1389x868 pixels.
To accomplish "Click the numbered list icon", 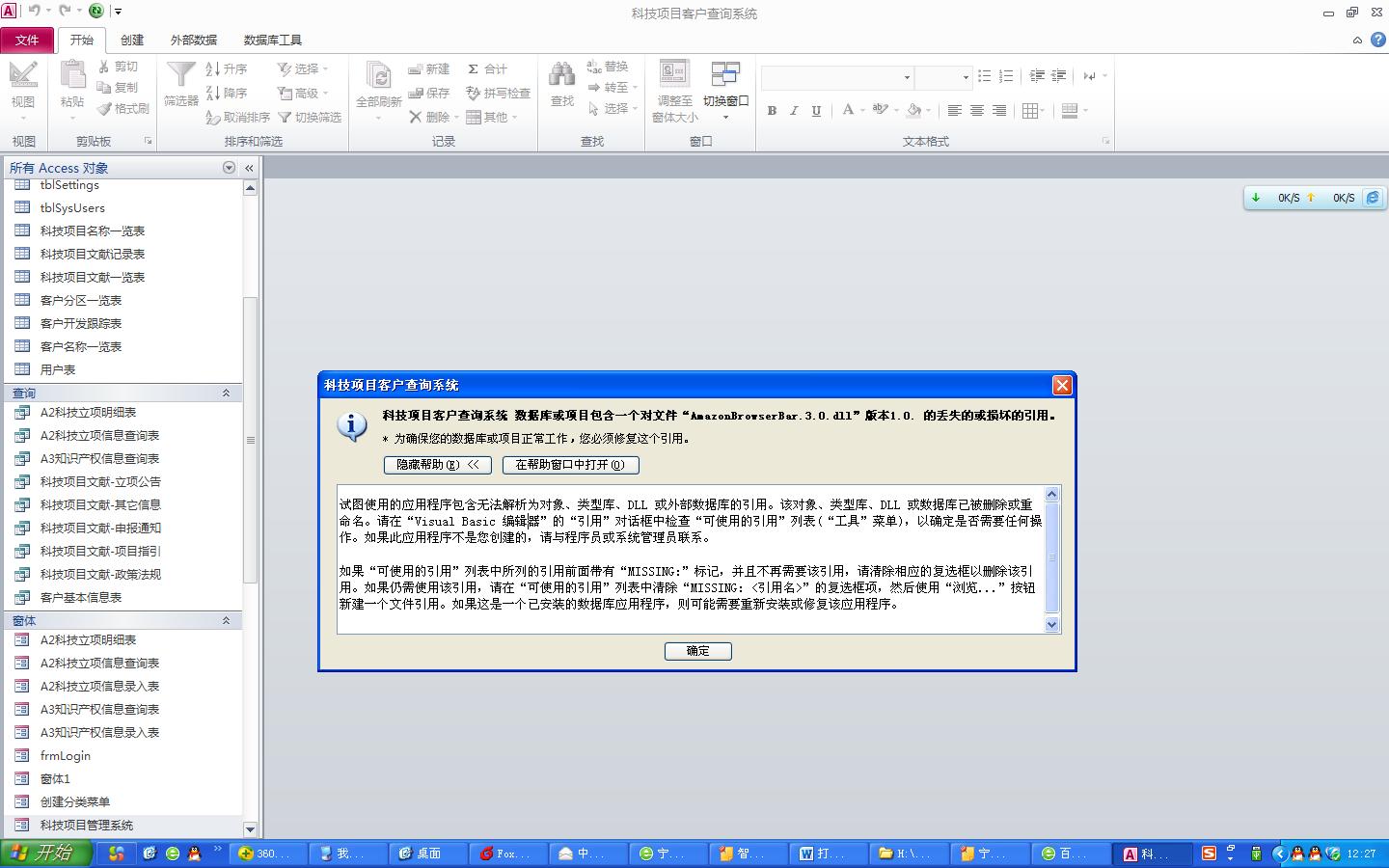I will (x=1006, y=76).
